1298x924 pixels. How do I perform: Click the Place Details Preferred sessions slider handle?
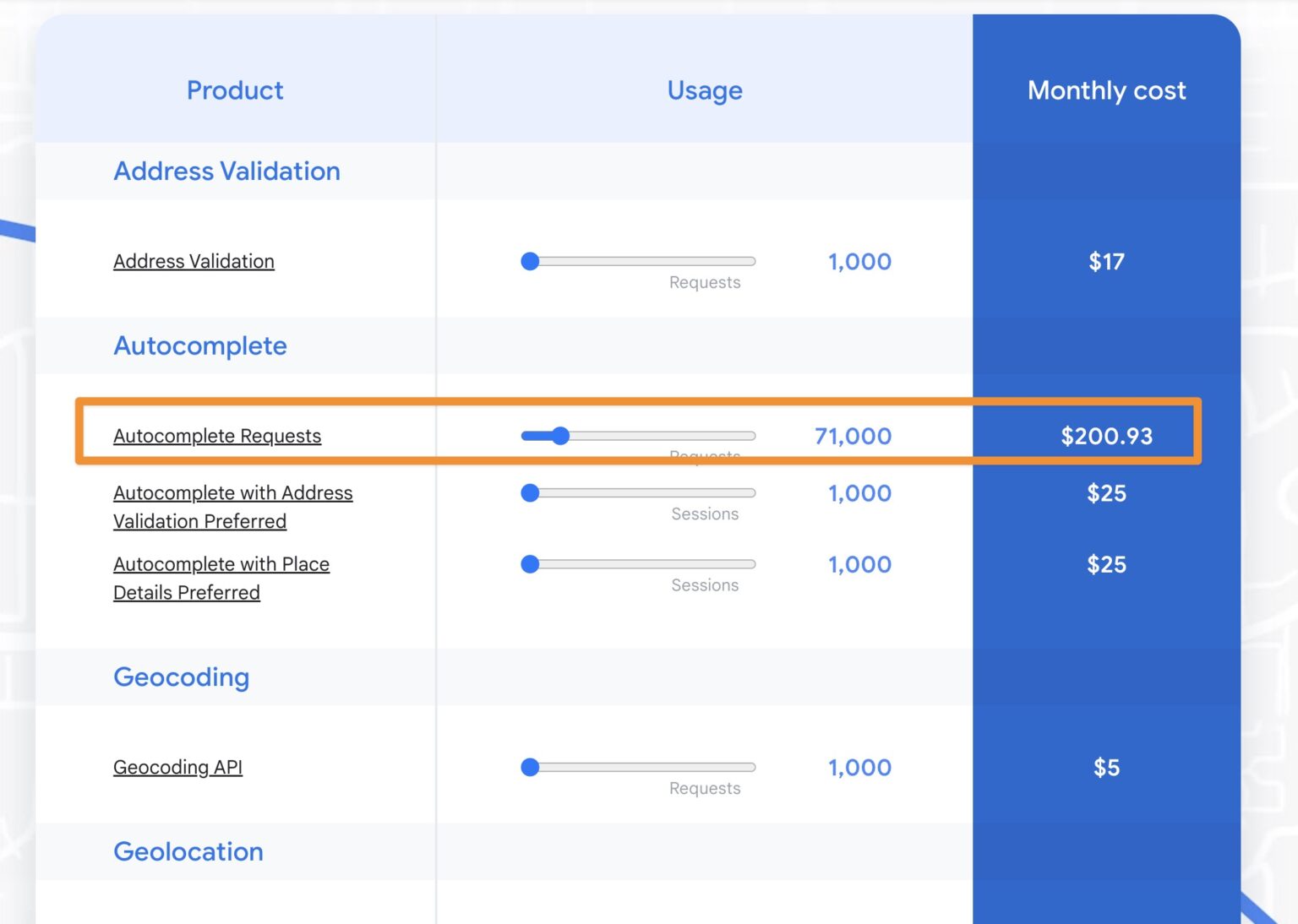[x=530, y=564]
